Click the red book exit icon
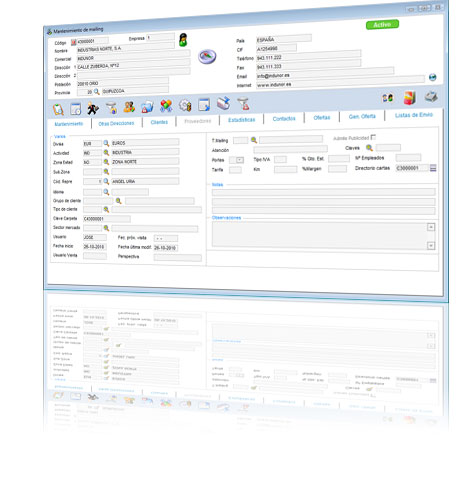This screenshot has height=480, width=475. click(410, 97)
